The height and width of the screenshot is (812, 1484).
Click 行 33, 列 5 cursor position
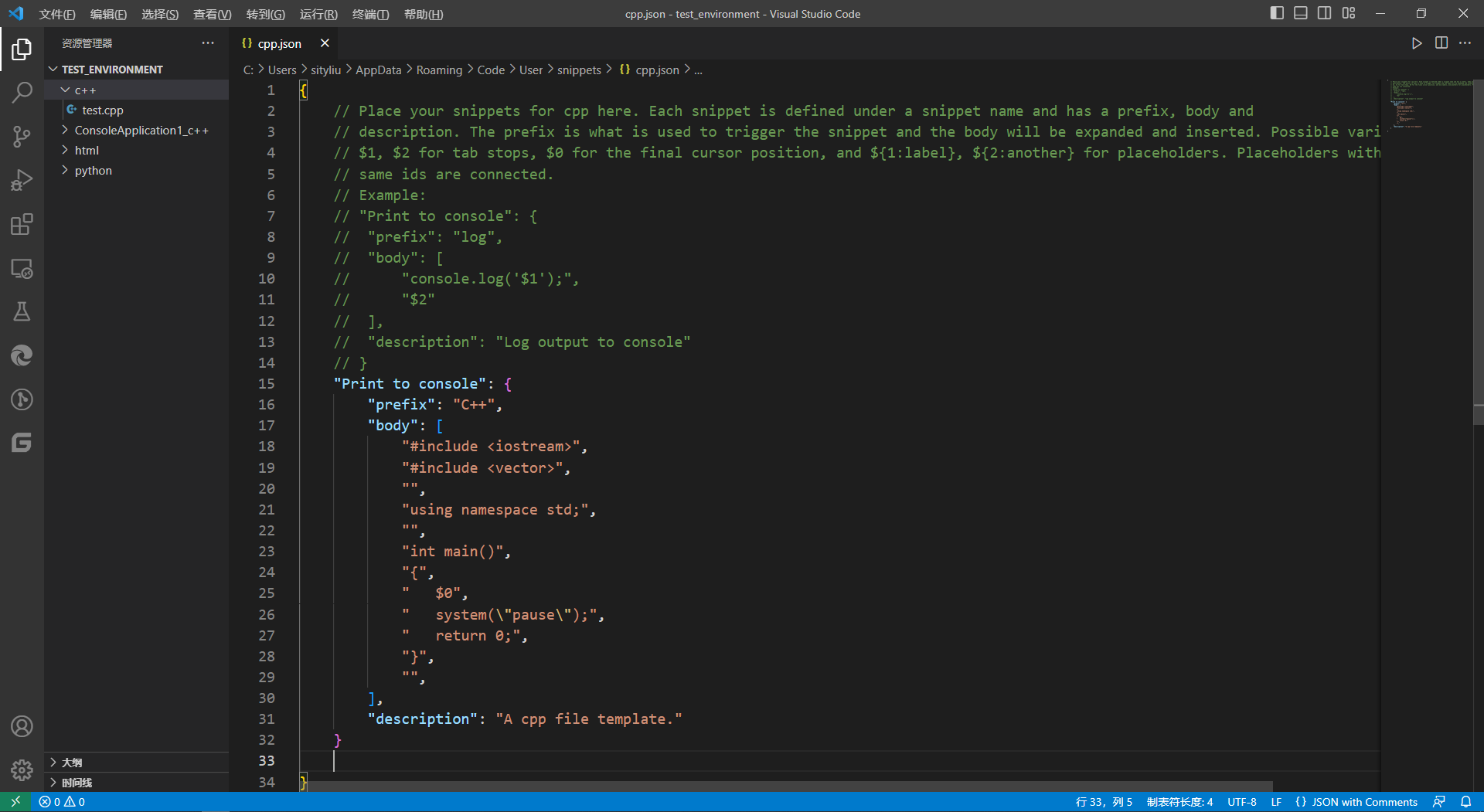tap(1104, 802)
